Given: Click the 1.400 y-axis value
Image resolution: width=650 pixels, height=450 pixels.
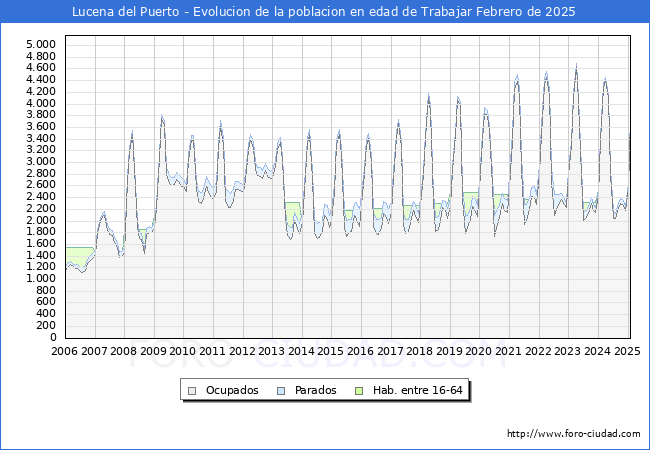Looking at the screenshot, I should click(41, 256).
